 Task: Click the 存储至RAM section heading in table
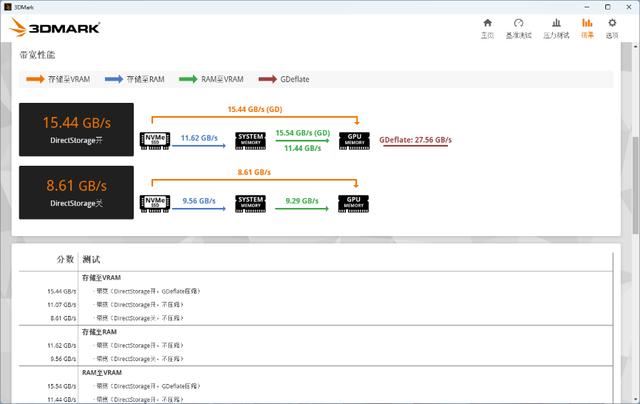99,331
